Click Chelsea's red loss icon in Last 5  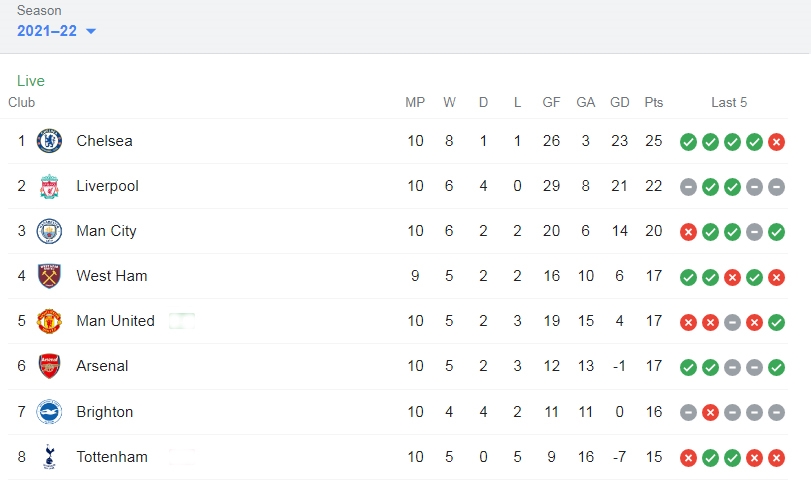click(x=776, y=142)
